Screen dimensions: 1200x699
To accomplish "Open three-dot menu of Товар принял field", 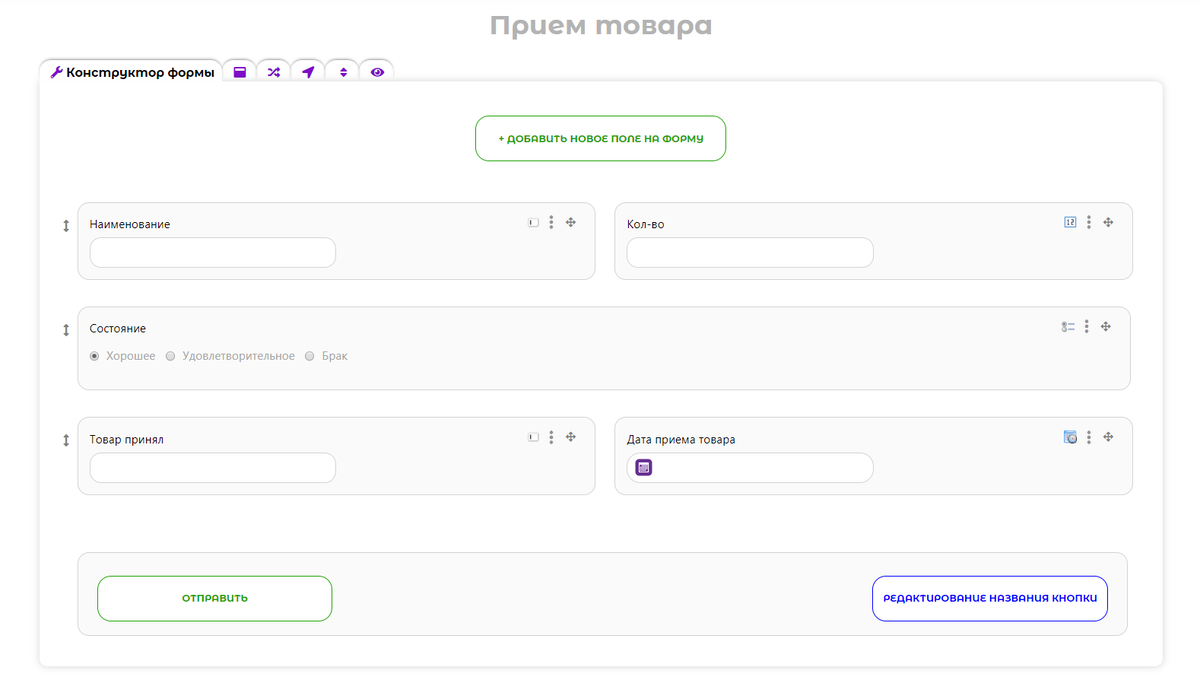I will pyautogui.click(x=551, y=437).
